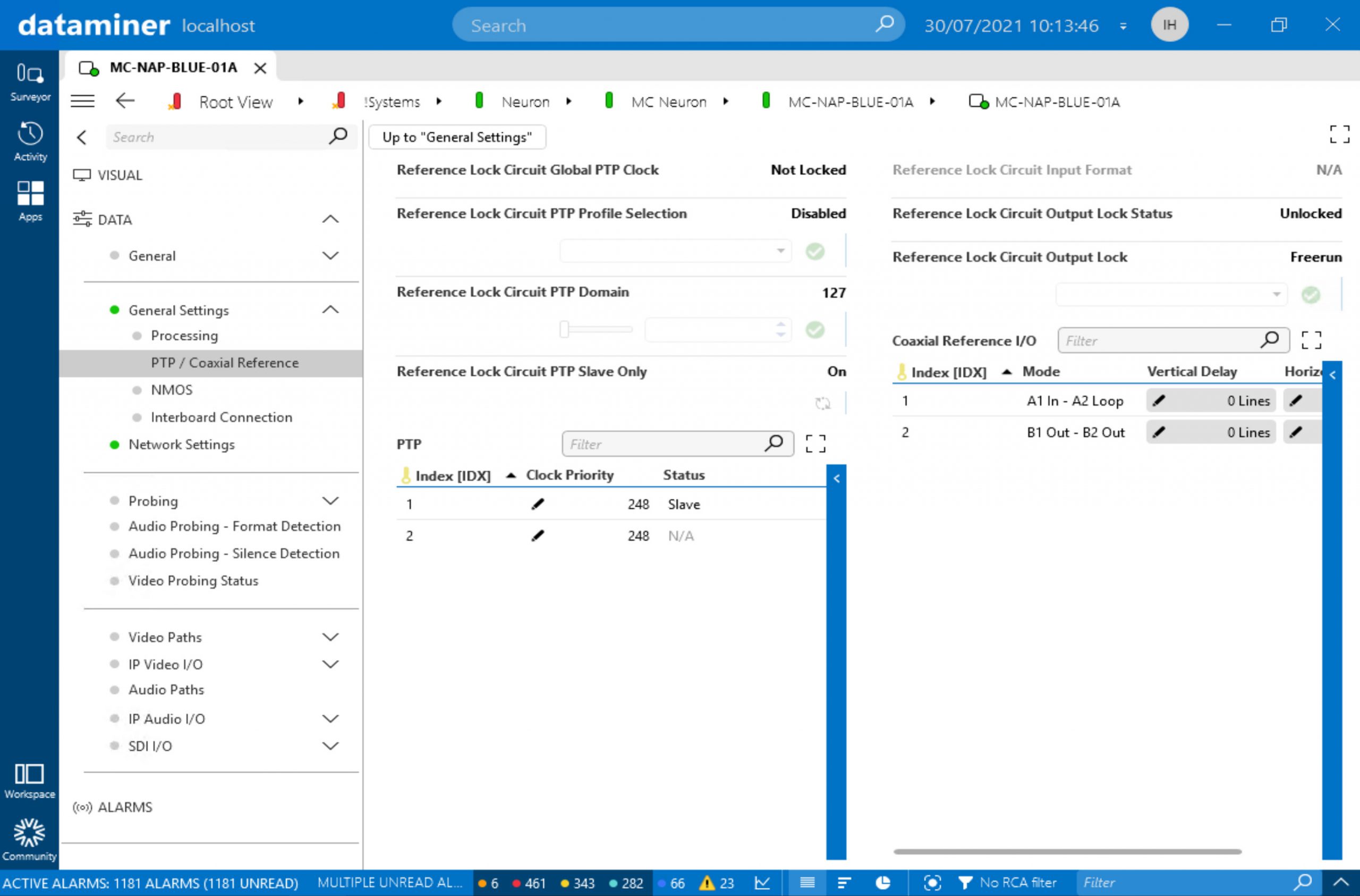Expand the Video Paths section
Viewport: 1360px width, 896px height.
(x=330, y=637)
